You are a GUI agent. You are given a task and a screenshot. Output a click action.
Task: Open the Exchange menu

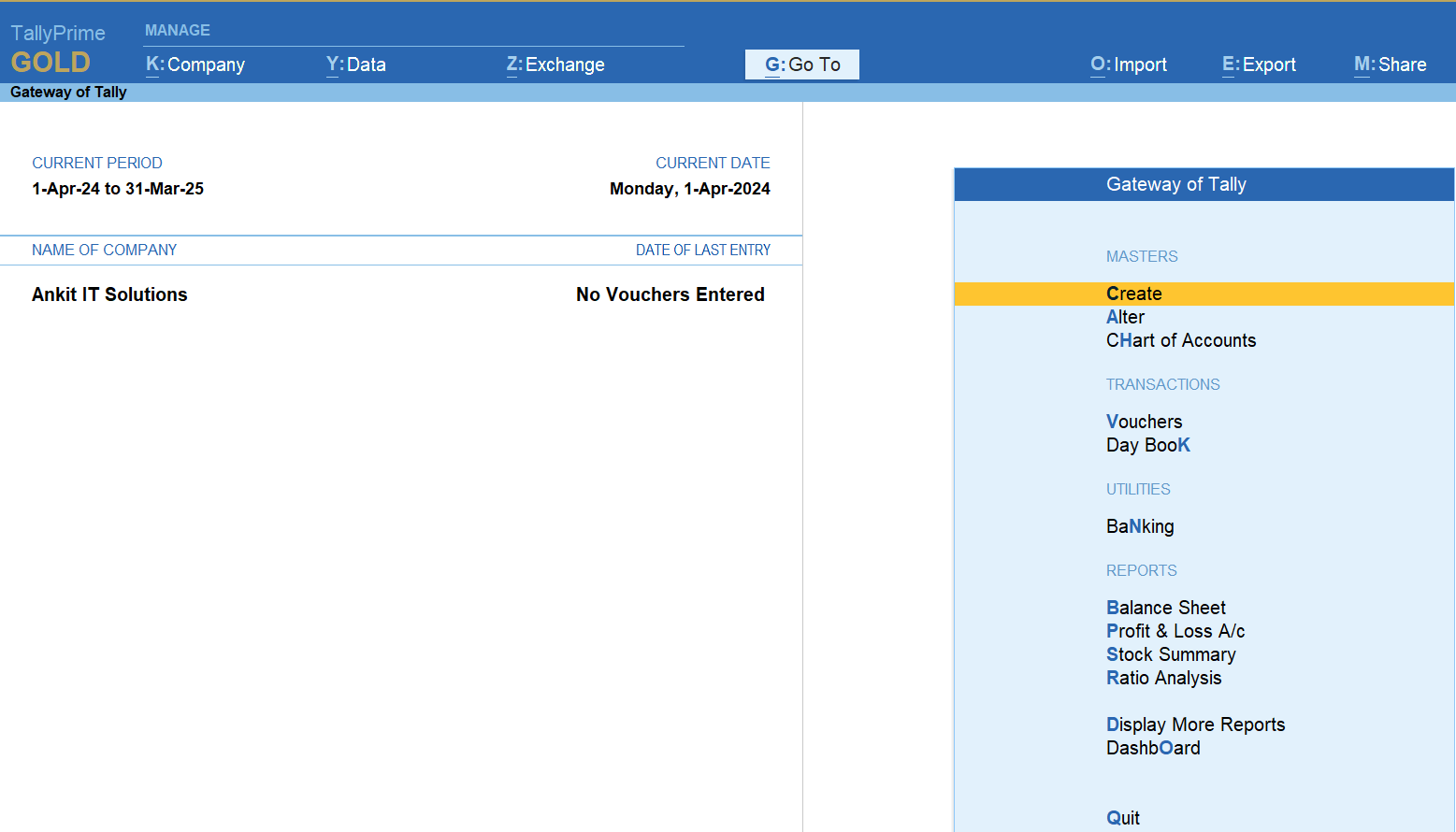point(555,65)
